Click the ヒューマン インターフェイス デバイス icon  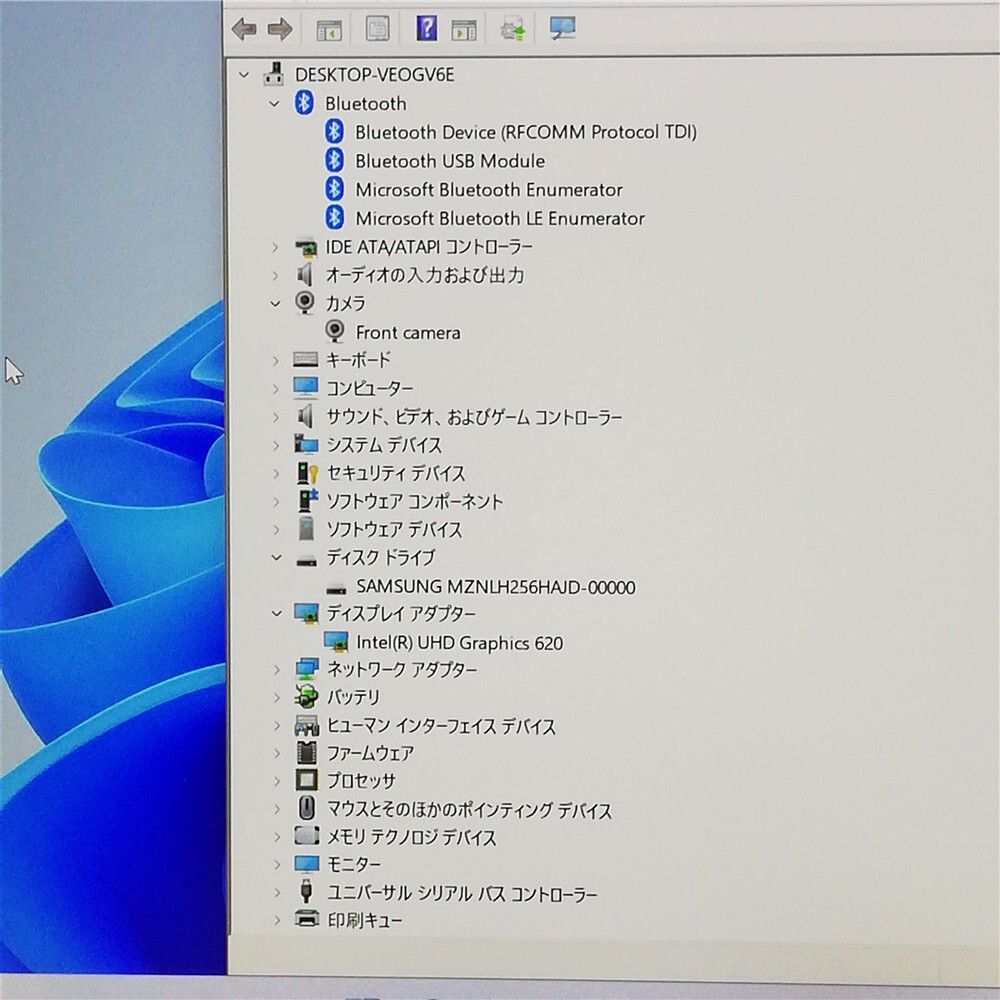[307, 725]
